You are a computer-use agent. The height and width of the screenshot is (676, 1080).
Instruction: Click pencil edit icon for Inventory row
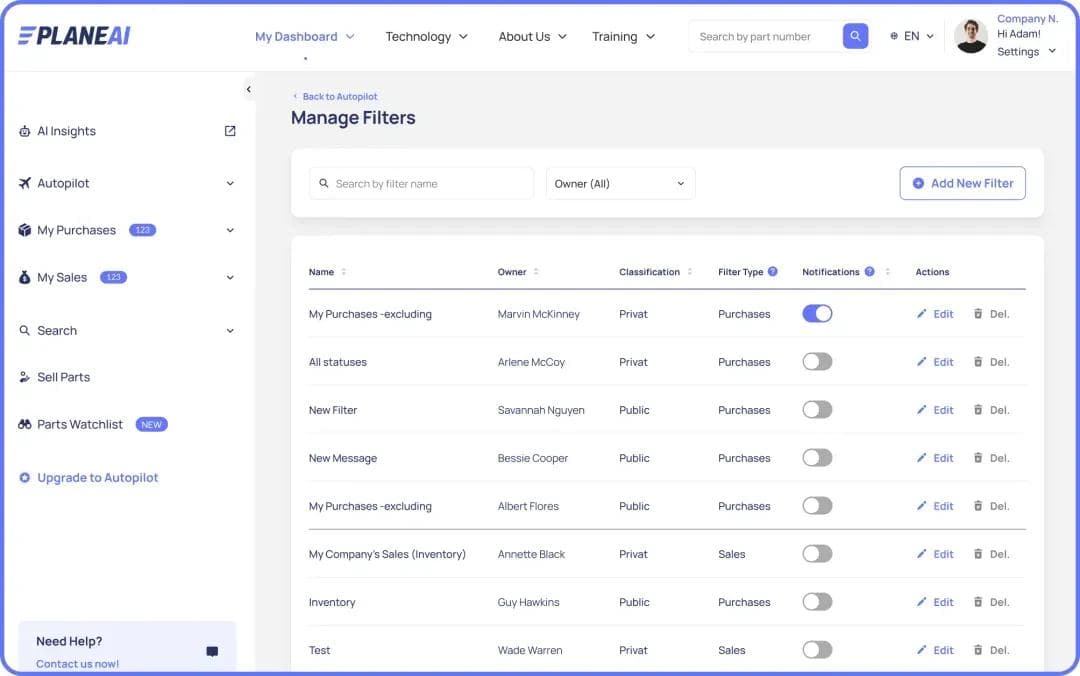coord(922,602)
